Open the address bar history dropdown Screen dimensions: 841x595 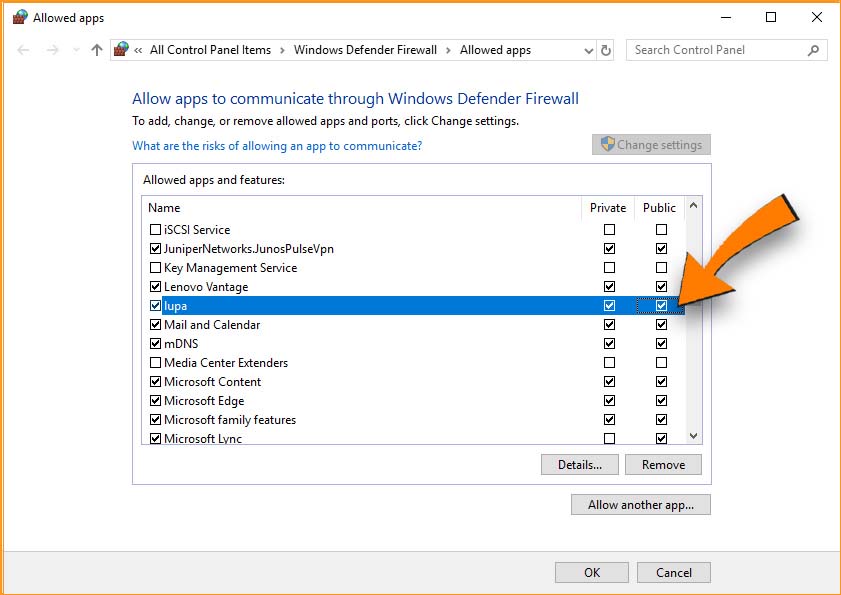click(588, 50)
